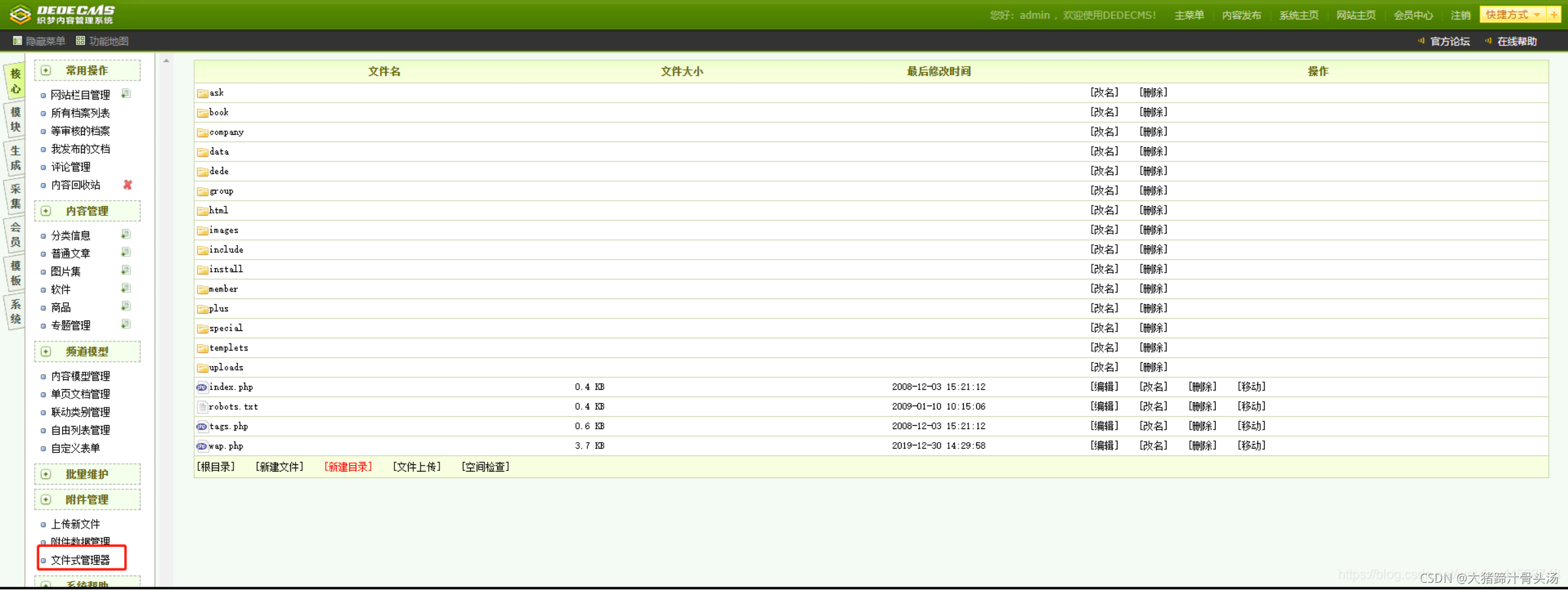
Task: Open 主菜单 in the top navigation
Action: (1189, 16)
